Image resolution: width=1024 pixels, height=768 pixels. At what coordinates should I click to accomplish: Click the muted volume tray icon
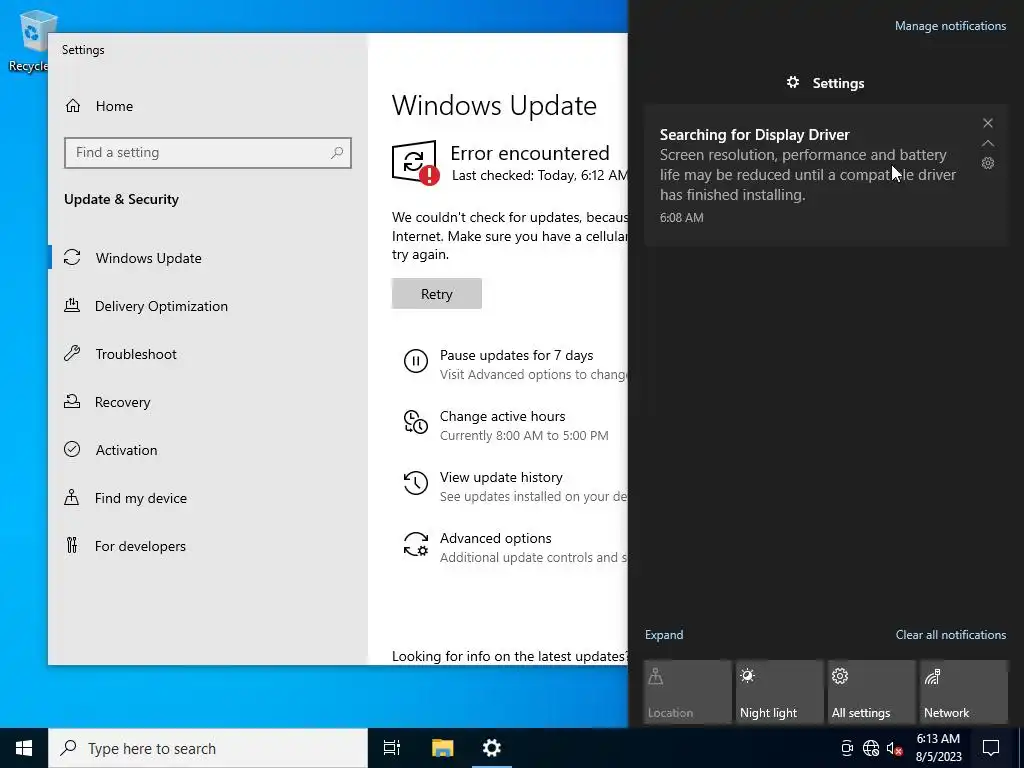pyautogui.click(x=895, y=748)
